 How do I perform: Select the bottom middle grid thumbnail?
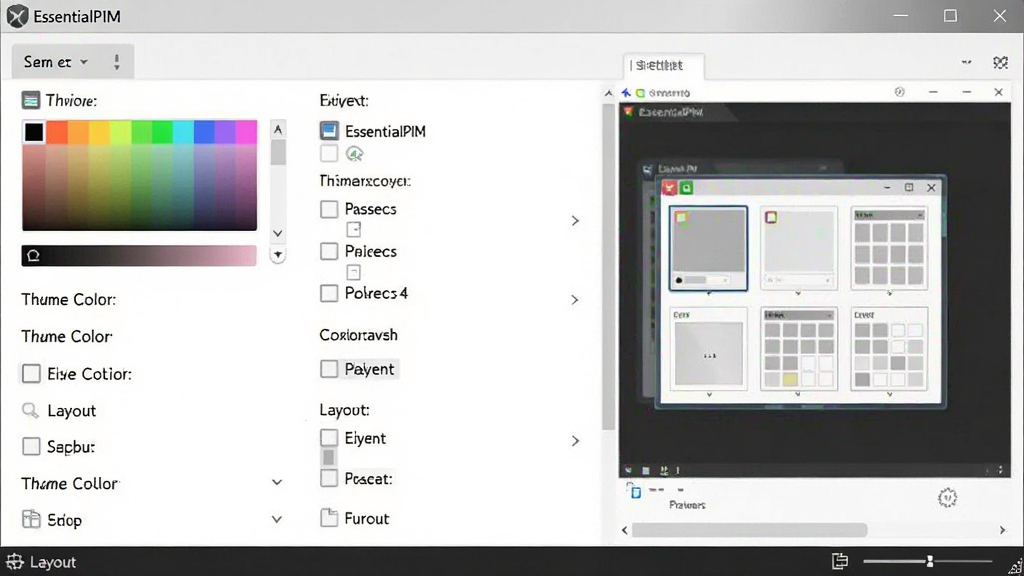[x=799, y=349]
